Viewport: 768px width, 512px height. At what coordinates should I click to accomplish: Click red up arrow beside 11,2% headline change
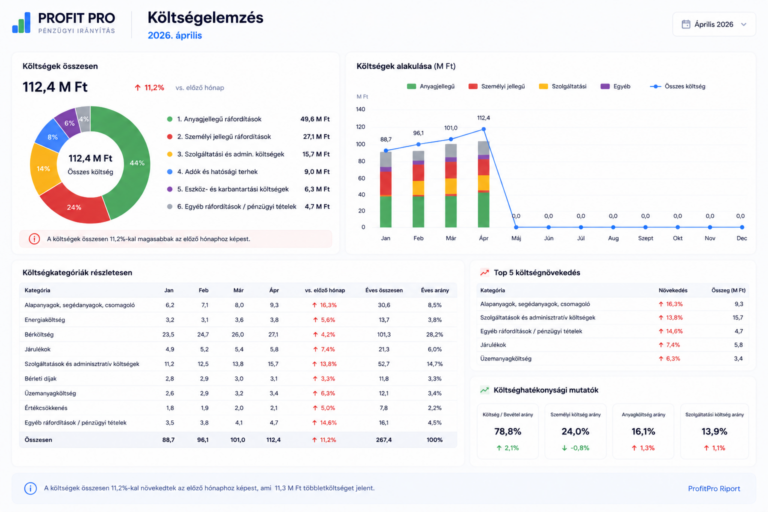(138, 88)
